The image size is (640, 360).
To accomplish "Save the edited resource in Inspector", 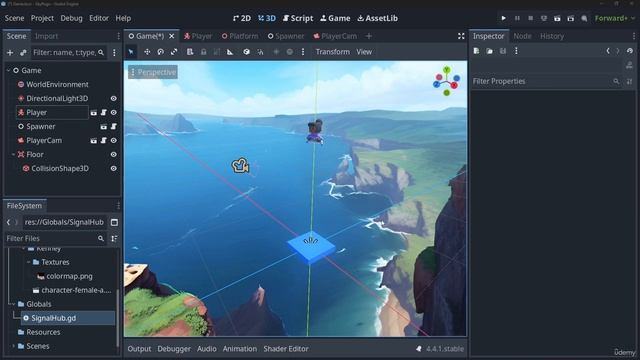I will pyautogui.click(x=503, y=51).
